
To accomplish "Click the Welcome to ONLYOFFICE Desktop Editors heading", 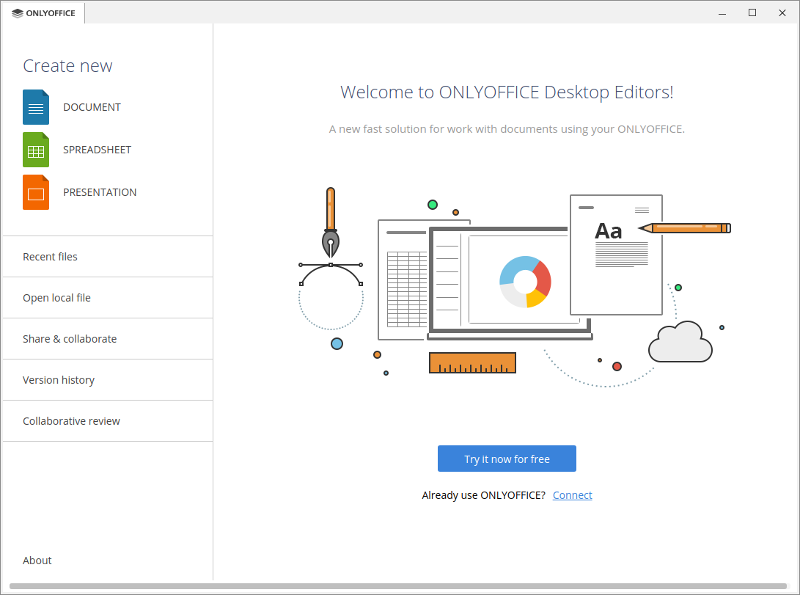I will [507, 92].
